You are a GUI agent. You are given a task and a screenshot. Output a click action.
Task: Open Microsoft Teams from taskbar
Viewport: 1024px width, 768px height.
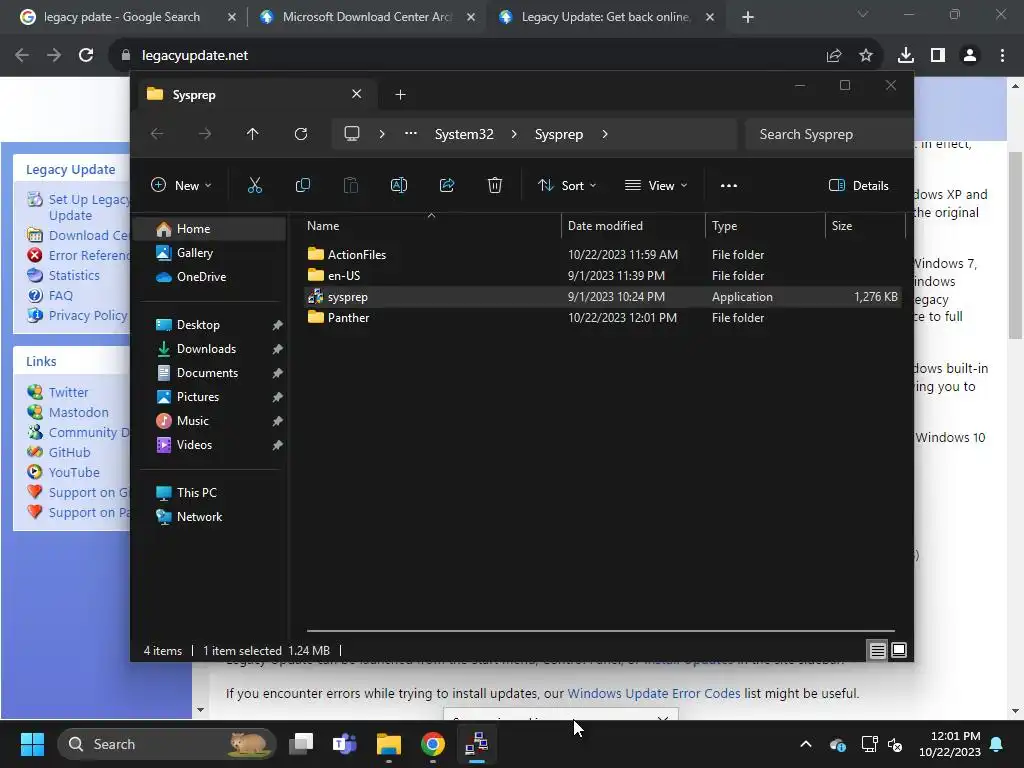coord(345,744)
